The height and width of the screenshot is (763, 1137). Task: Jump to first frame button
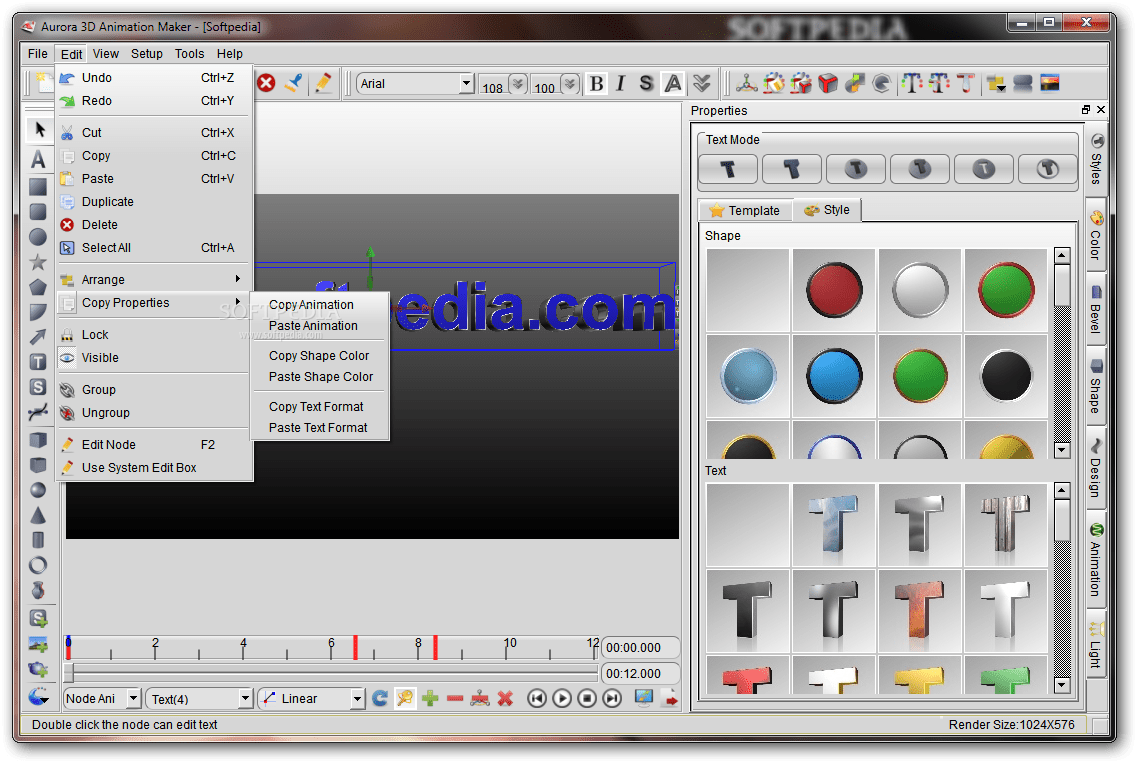(537, 698)
